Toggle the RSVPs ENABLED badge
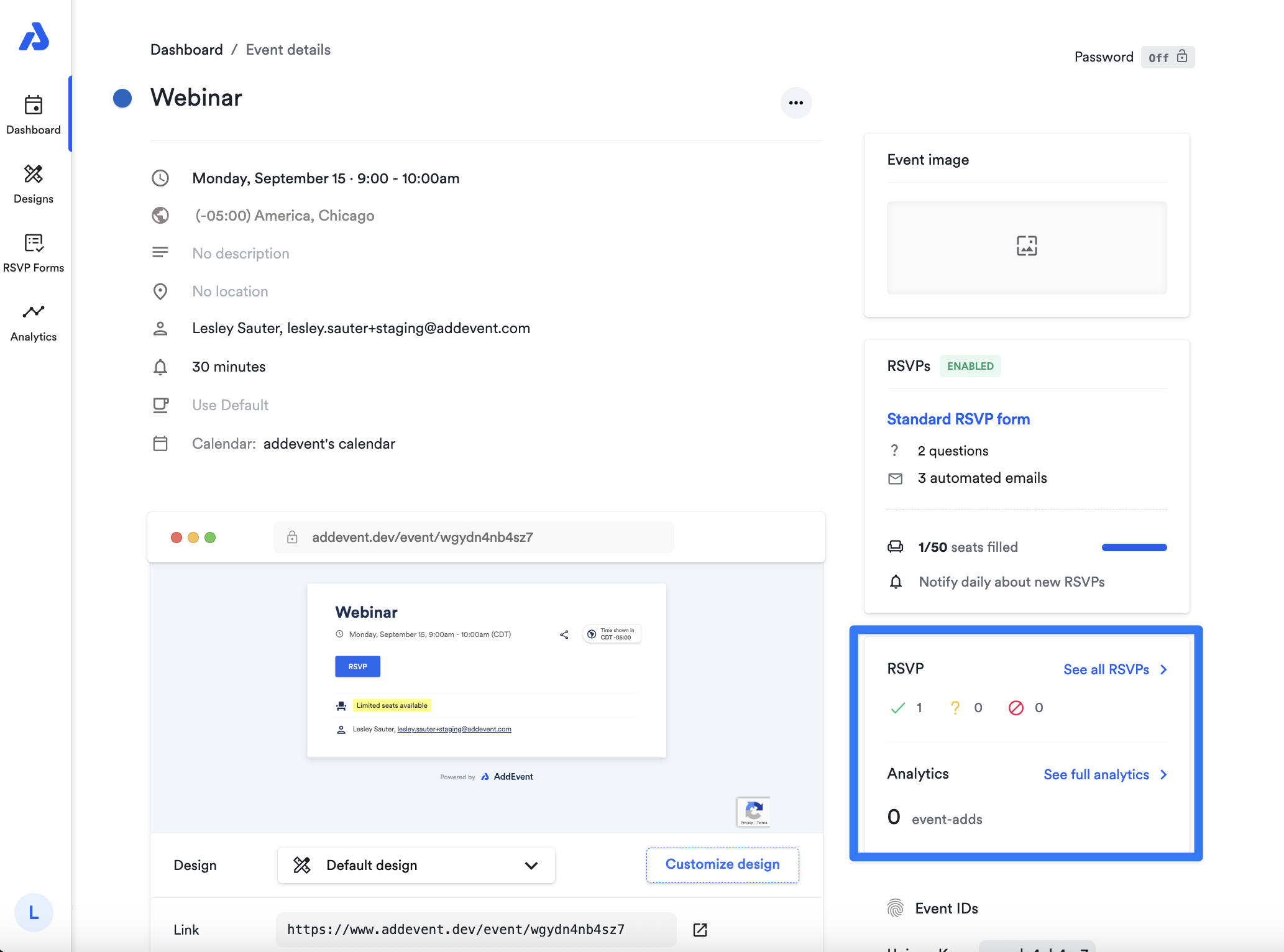 pos(970,366)
